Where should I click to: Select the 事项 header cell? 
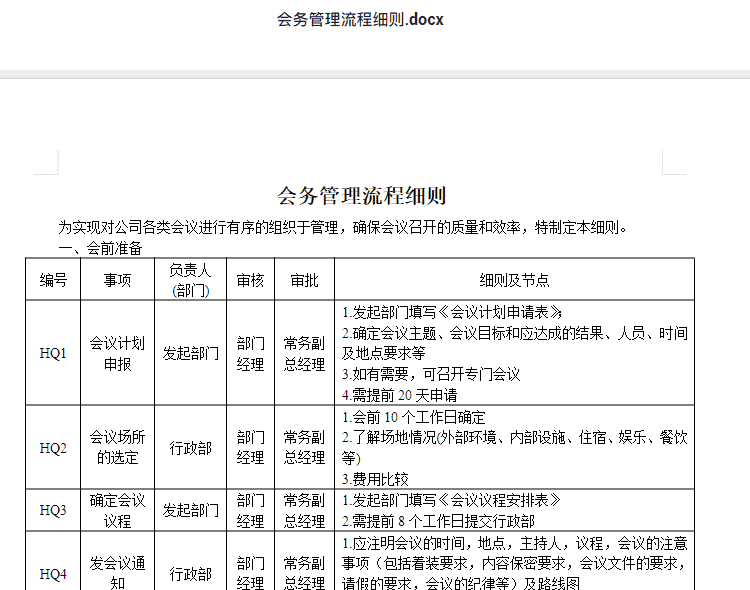coord(118,279)
